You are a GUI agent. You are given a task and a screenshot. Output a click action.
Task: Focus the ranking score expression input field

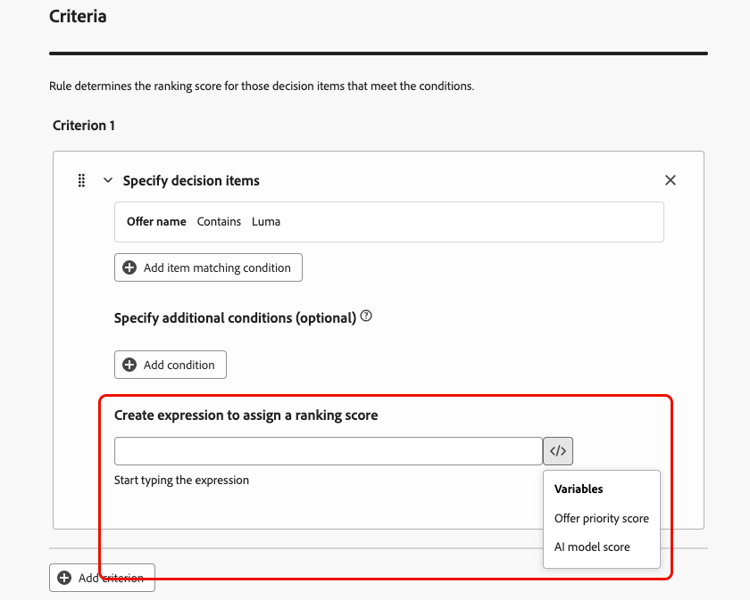click(x=328, y=451)
